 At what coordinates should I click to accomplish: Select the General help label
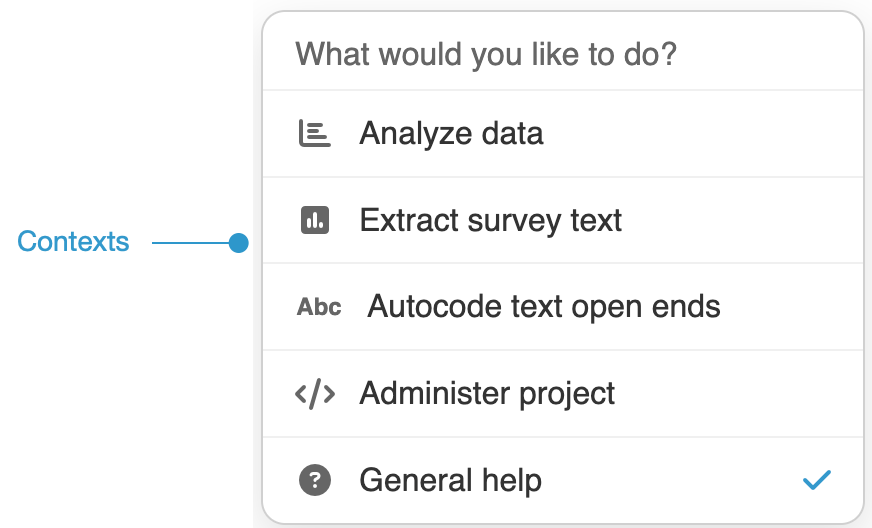coord(450,480)
